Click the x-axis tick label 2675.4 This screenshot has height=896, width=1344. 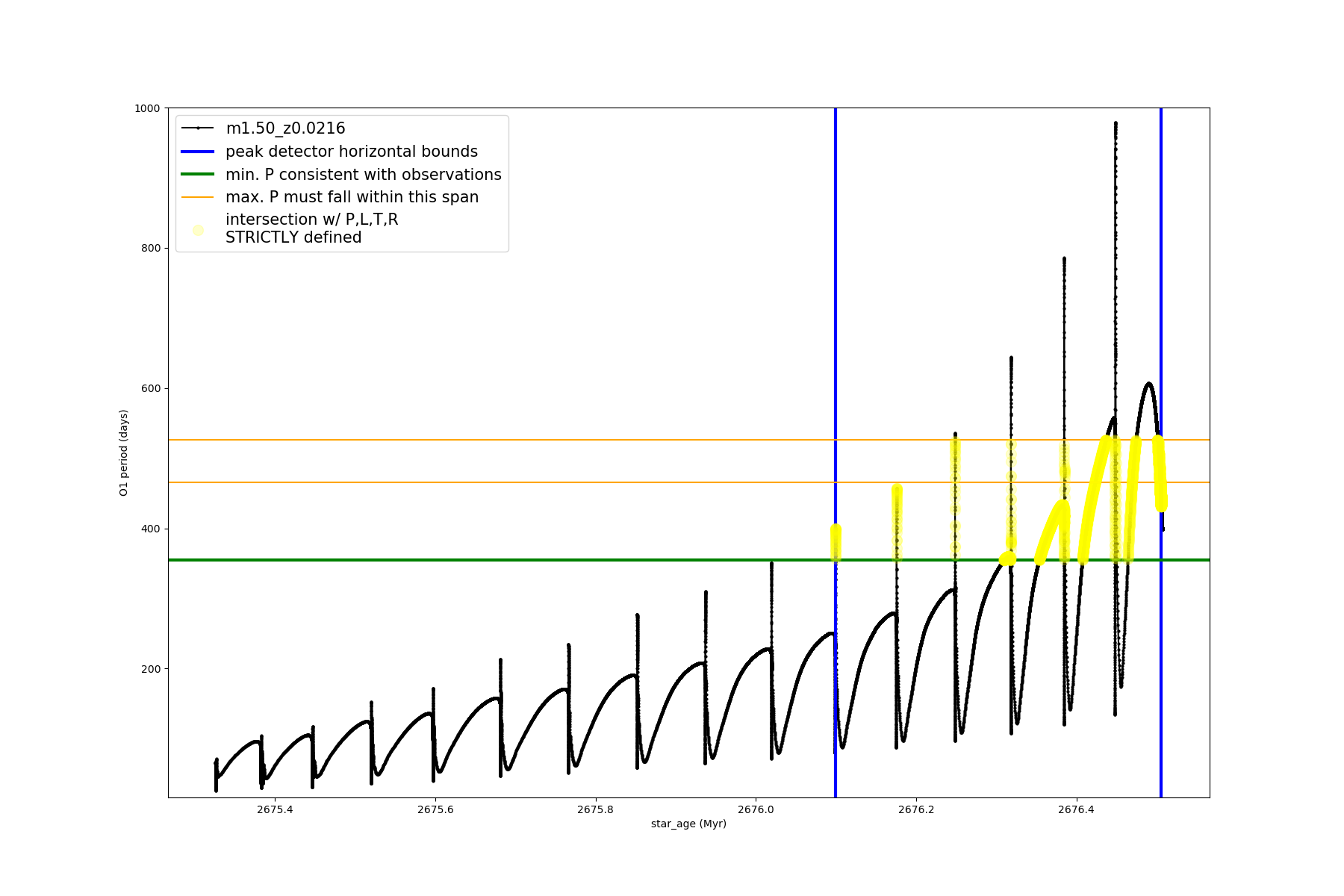point(275,809)
